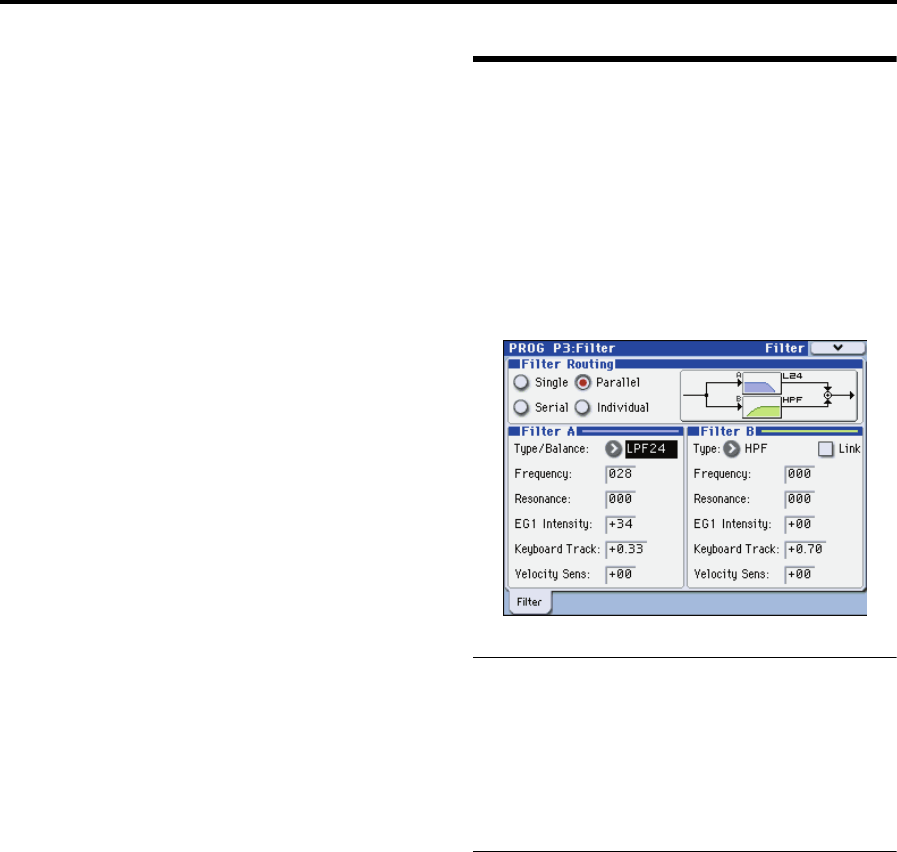Click the L24 low-pass curve icon in routing diagram
The width and height of the screenshot is (897, 852).
pyautogui.click(x=761, y=383)
